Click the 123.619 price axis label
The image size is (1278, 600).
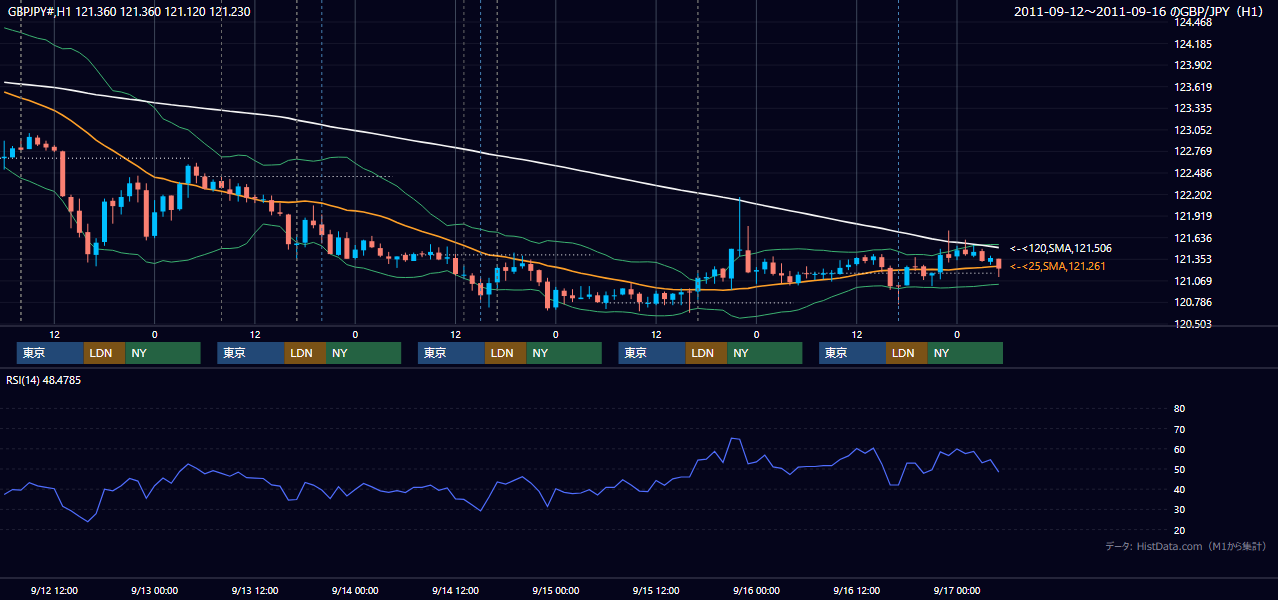click(x=1194, y=87)
